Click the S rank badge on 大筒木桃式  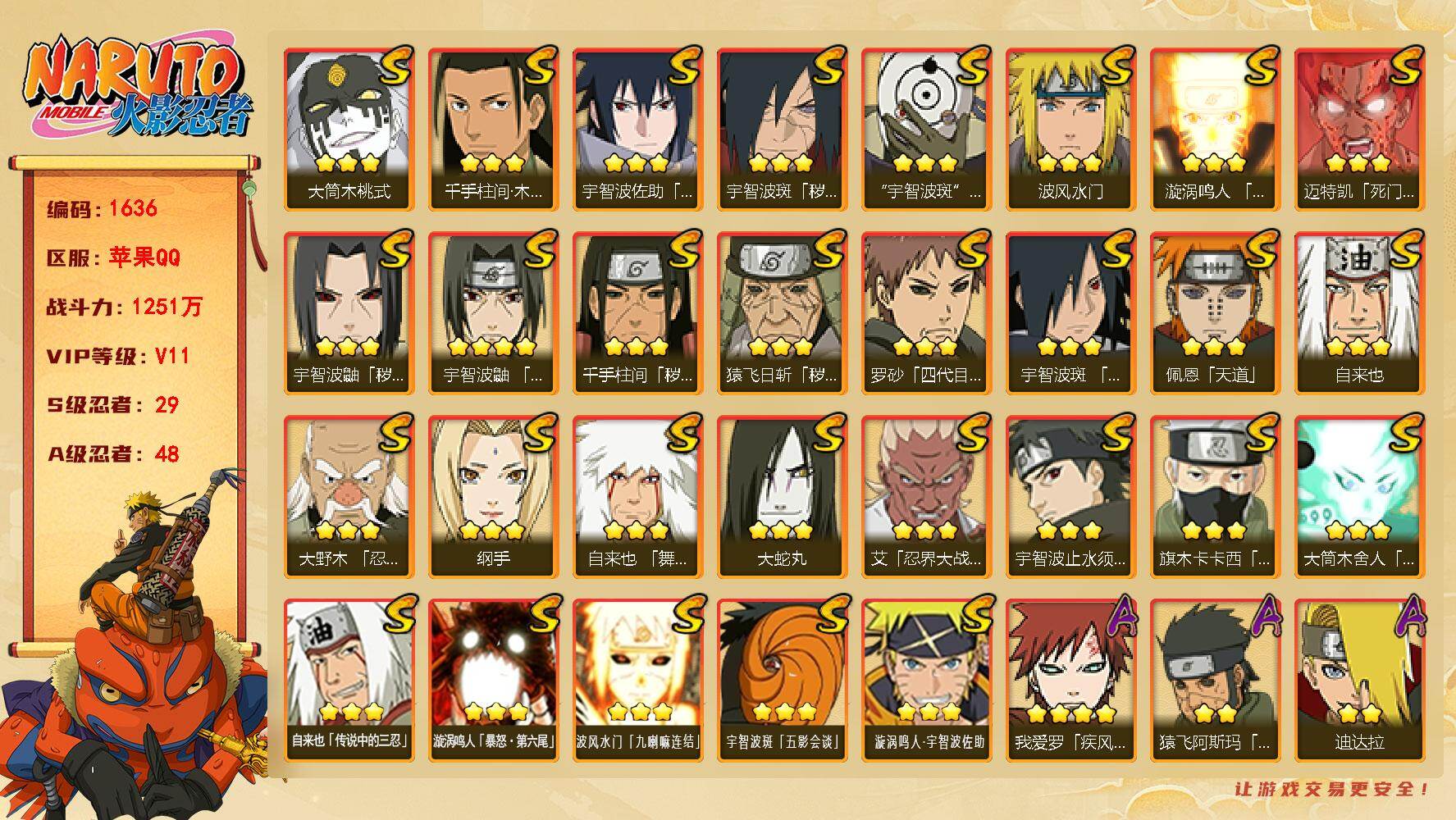click(x=395, y=66)
